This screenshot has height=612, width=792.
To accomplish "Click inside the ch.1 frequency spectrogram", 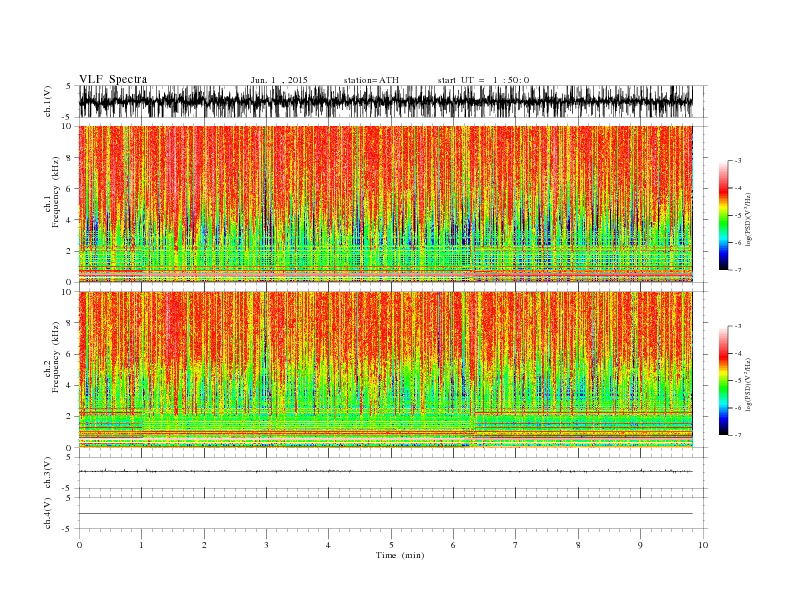I will click(385, 204).
